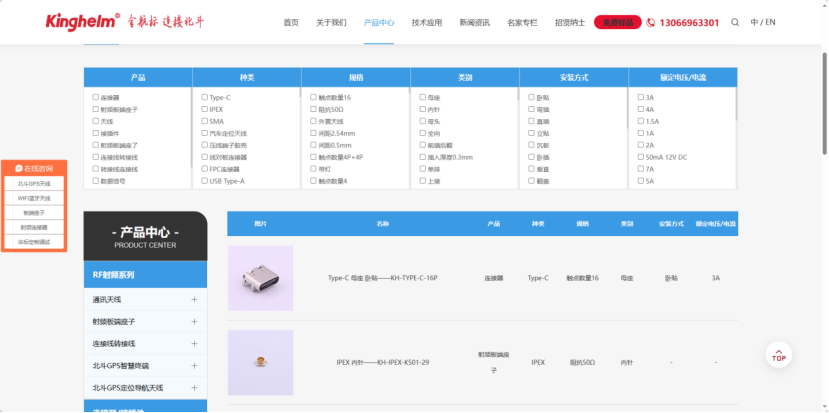Open product IPEX 内针——KH-IPEX-K501-29

pos(383,363)
